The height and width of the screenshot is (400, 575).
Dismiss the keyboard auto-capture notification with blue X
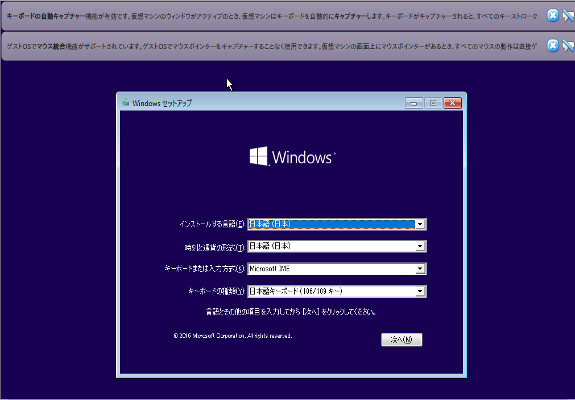(553, 15)
